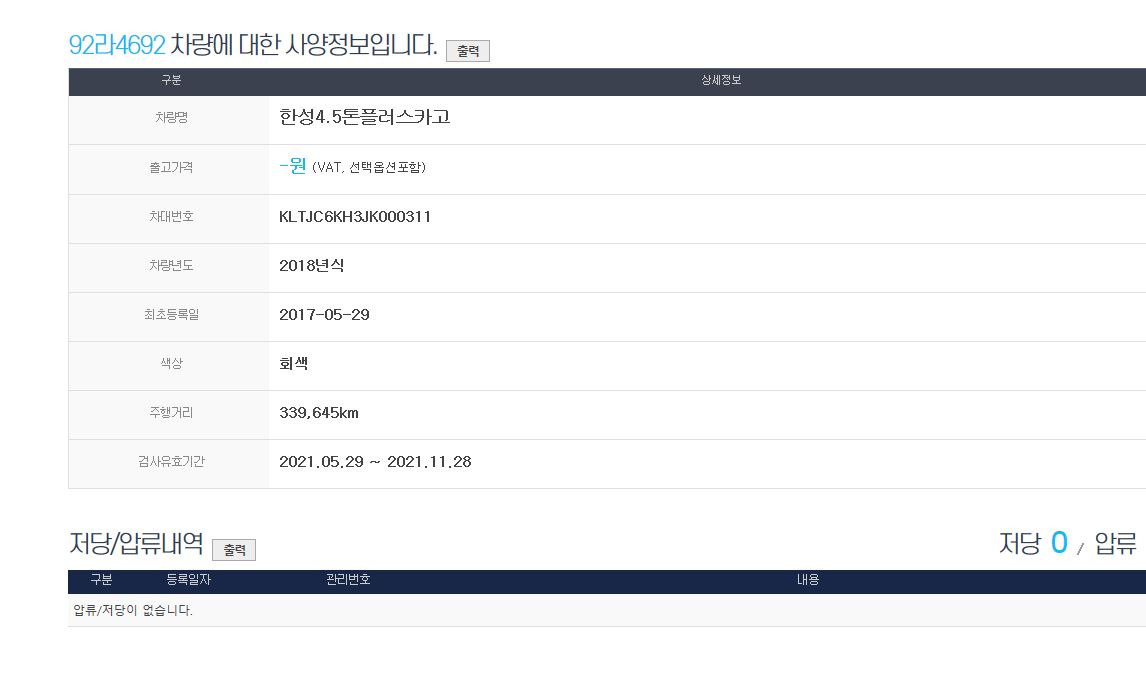Select the inspection period 2021.05.29 ~ 2021.11.28
Image resolution: width=1146 pixels, height=700 pixels.
pos(375,462)
